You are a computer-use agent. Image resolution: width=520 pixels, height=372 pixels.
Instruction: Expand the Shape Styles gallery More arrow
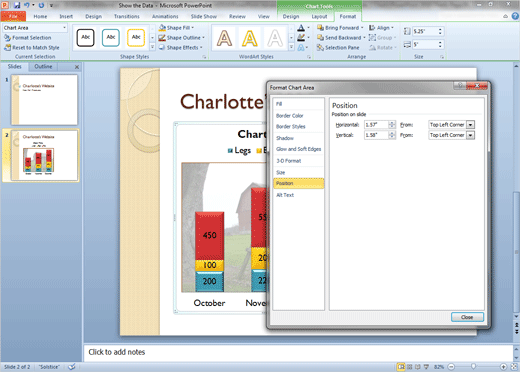152,47
